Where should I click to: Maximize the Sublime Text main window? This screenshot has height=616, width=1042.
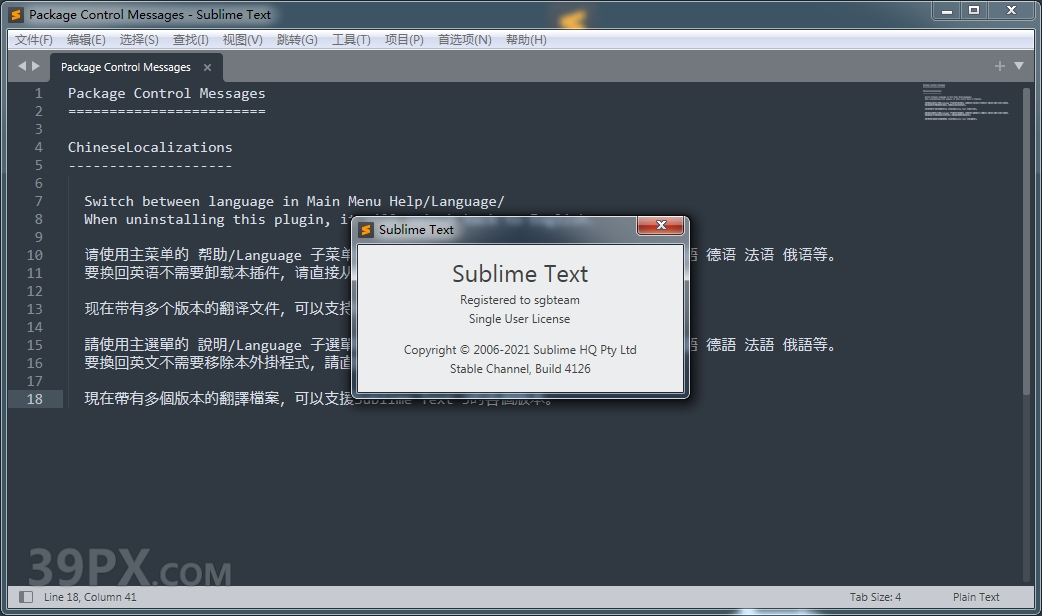tap(974, 11)
